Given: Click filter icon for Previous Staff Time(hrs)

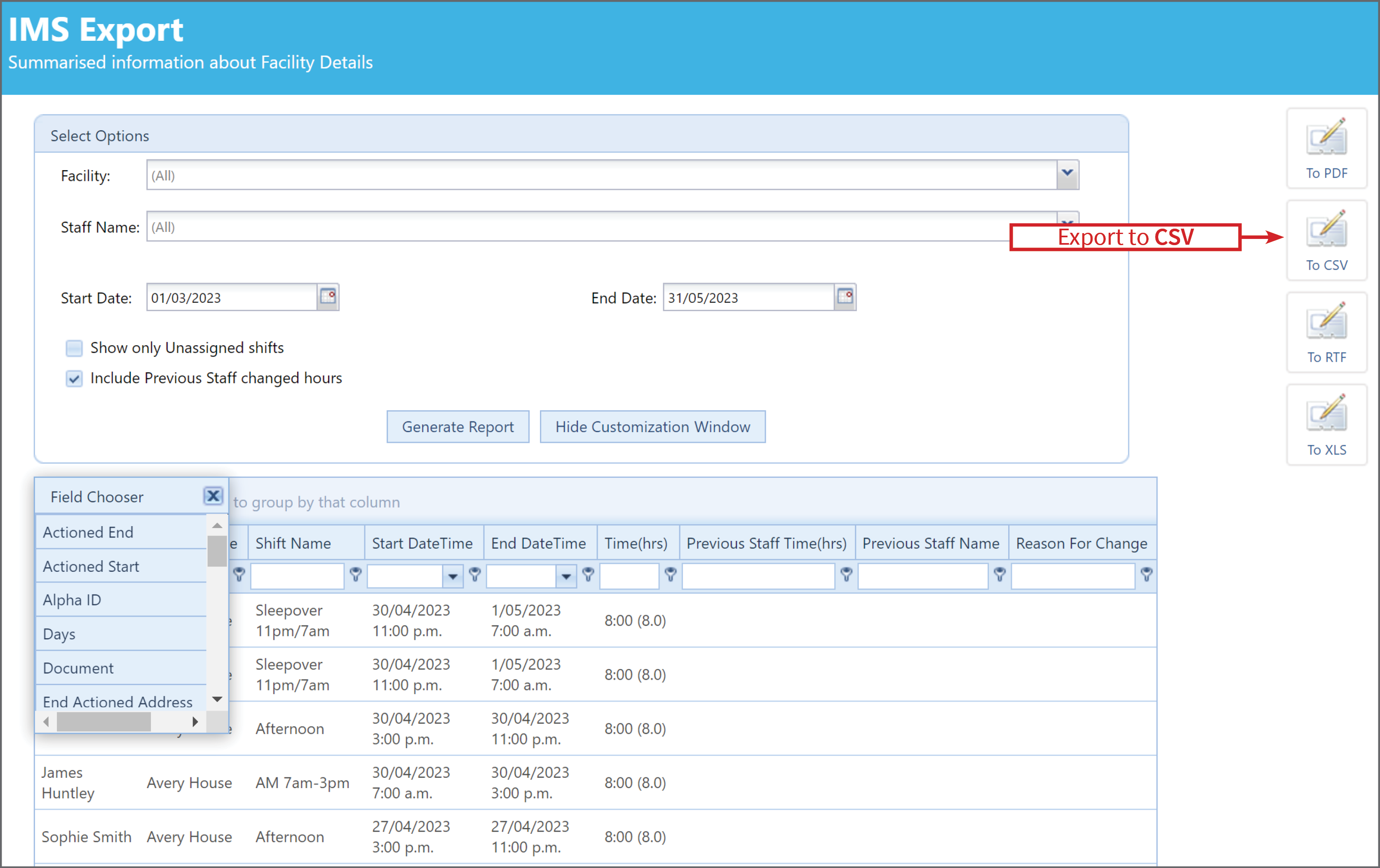Looking at the screenshot, I should coord(846,574).
